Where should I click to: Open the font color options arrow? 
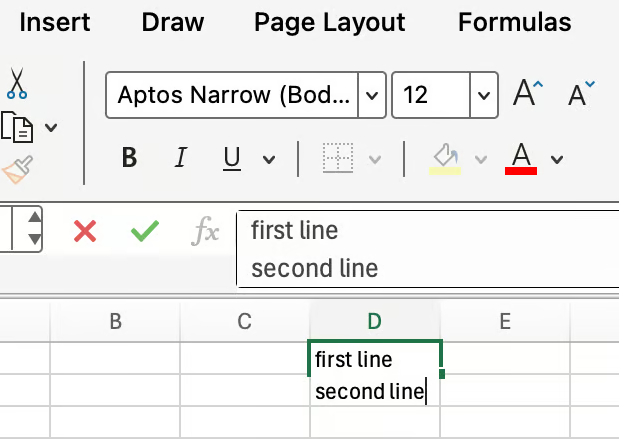(x=557, y=159)
